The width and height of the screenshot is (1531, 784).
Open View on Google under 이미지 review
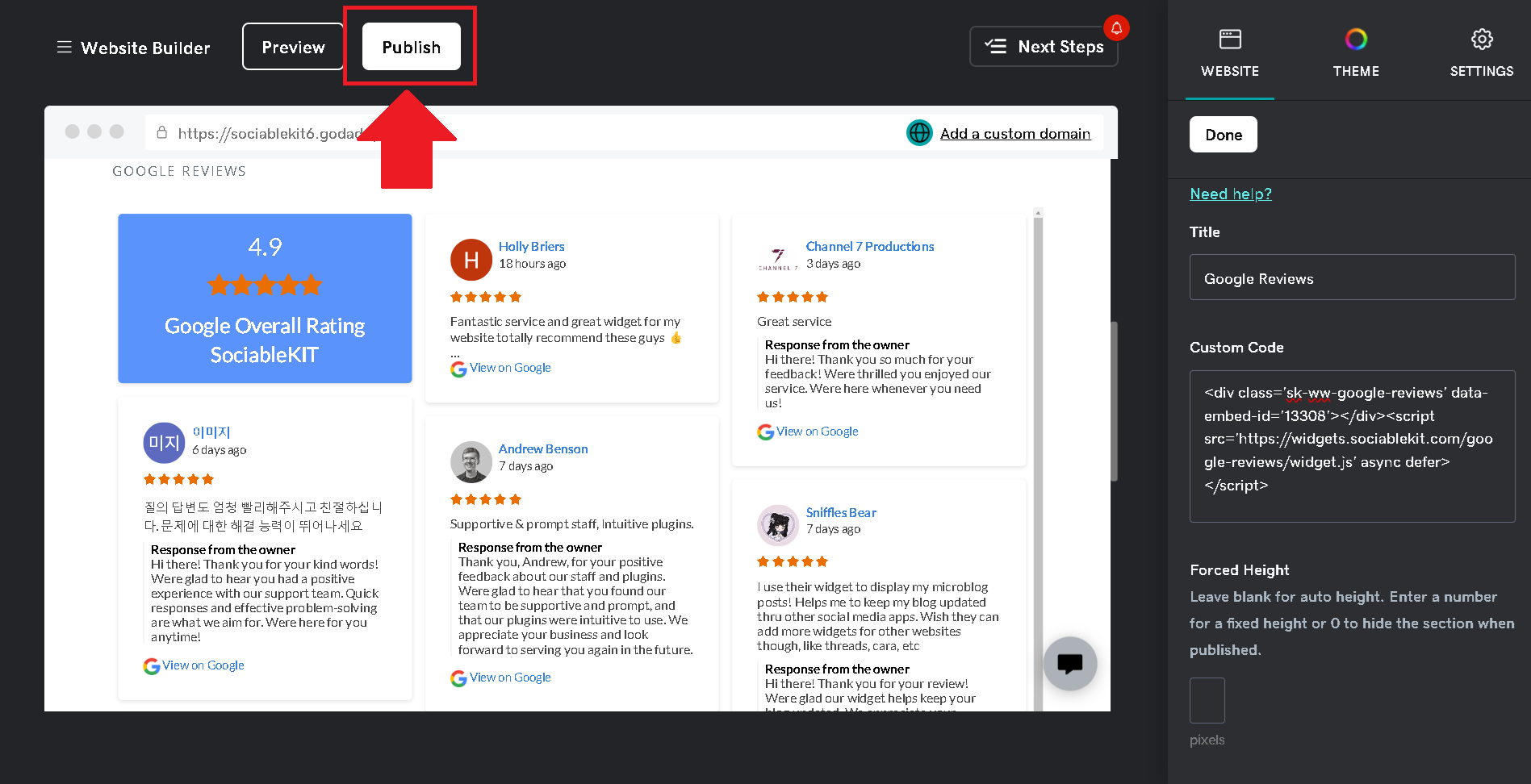203,665
